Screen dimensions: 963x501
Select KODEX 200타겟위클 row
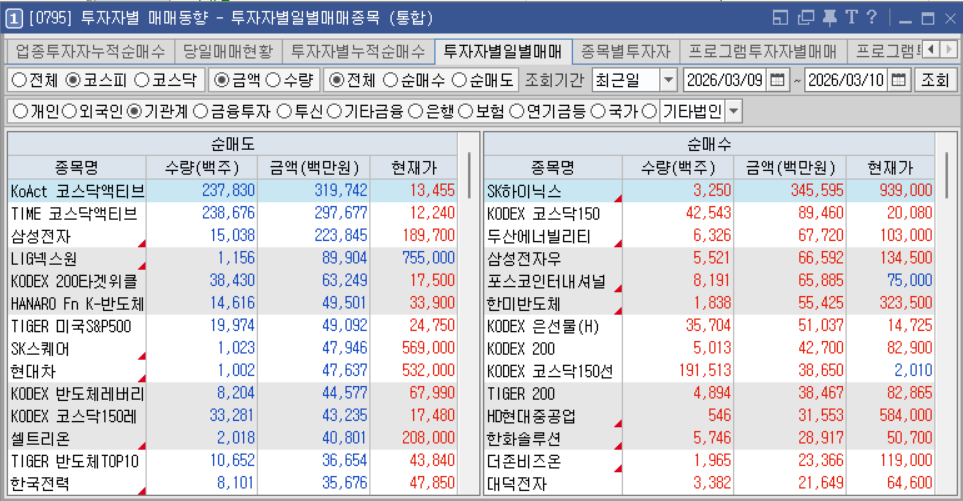coord(232,281)
